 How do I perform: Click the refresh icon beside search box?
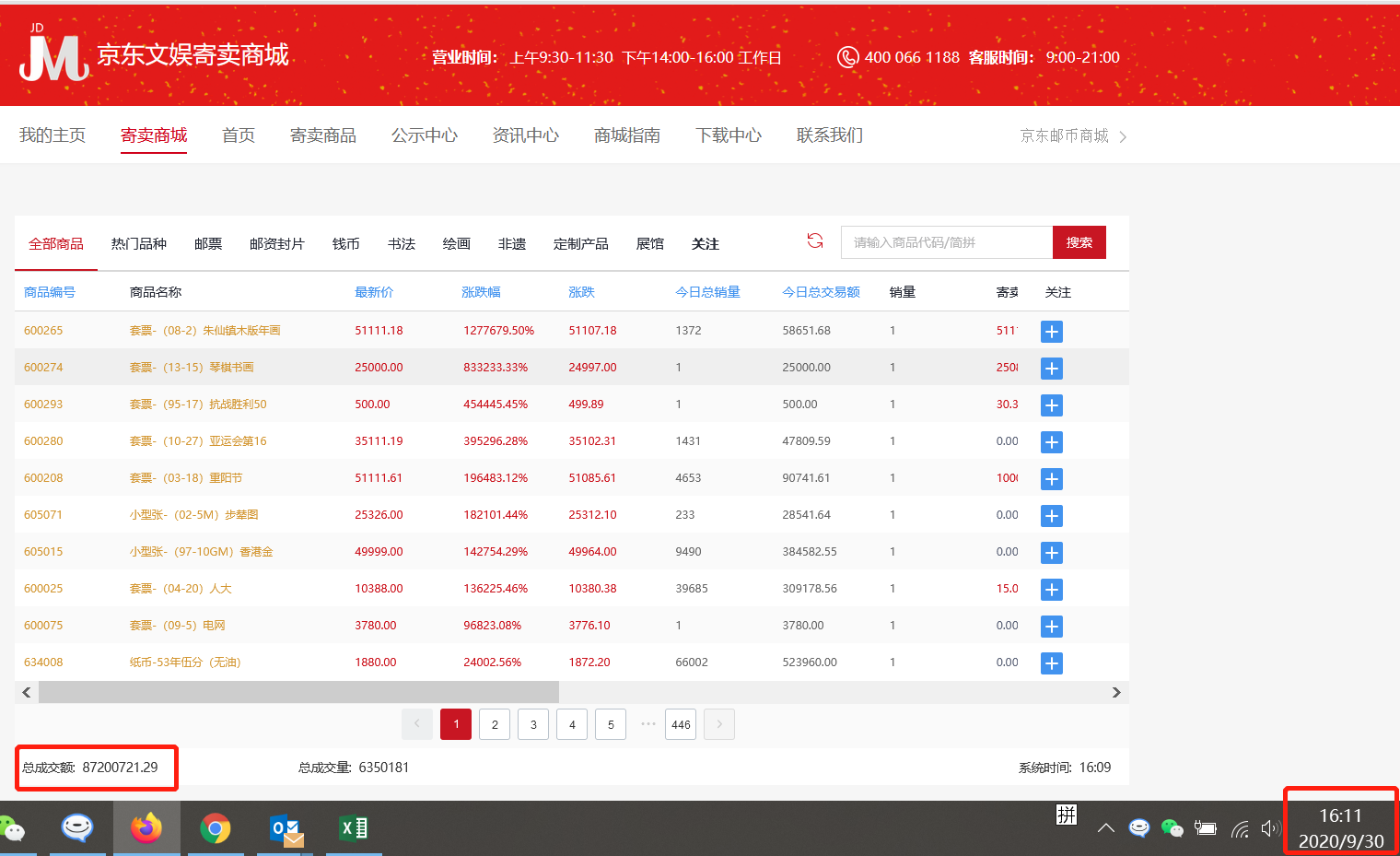[815, 240]
